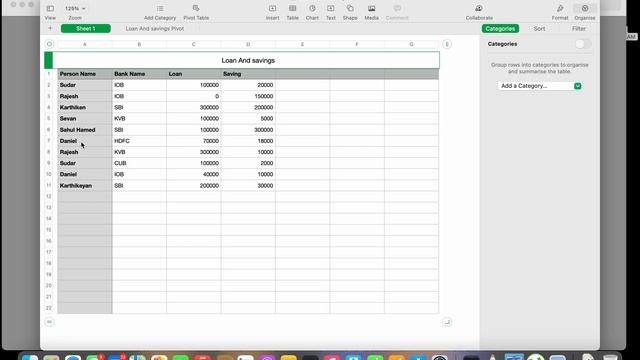Select the loan value 40000 cell
Image resolution: width=640 pixels, height=360 pixels.
tap(193, 174)
